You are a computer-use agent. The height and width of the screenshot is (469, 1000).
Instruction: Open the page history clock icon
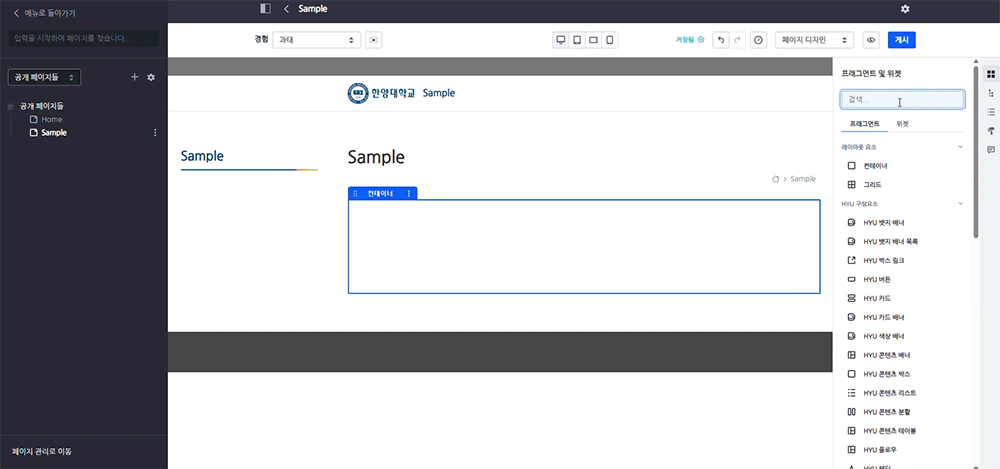pos(758,40)
